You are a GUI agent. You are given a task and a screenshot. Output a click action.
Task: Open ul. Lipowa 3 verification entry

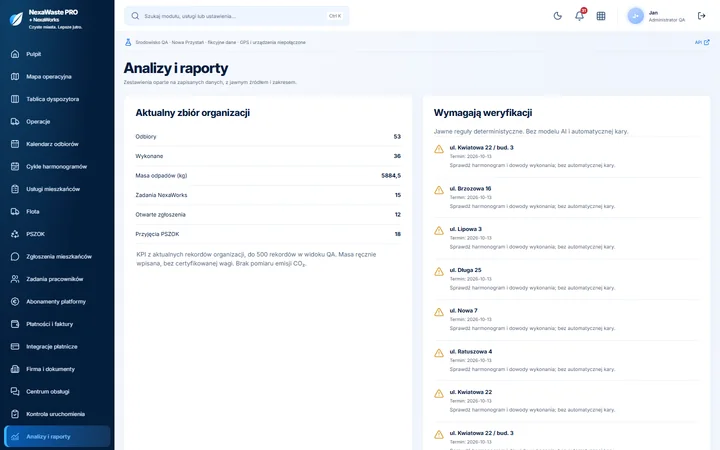(567, 237)
